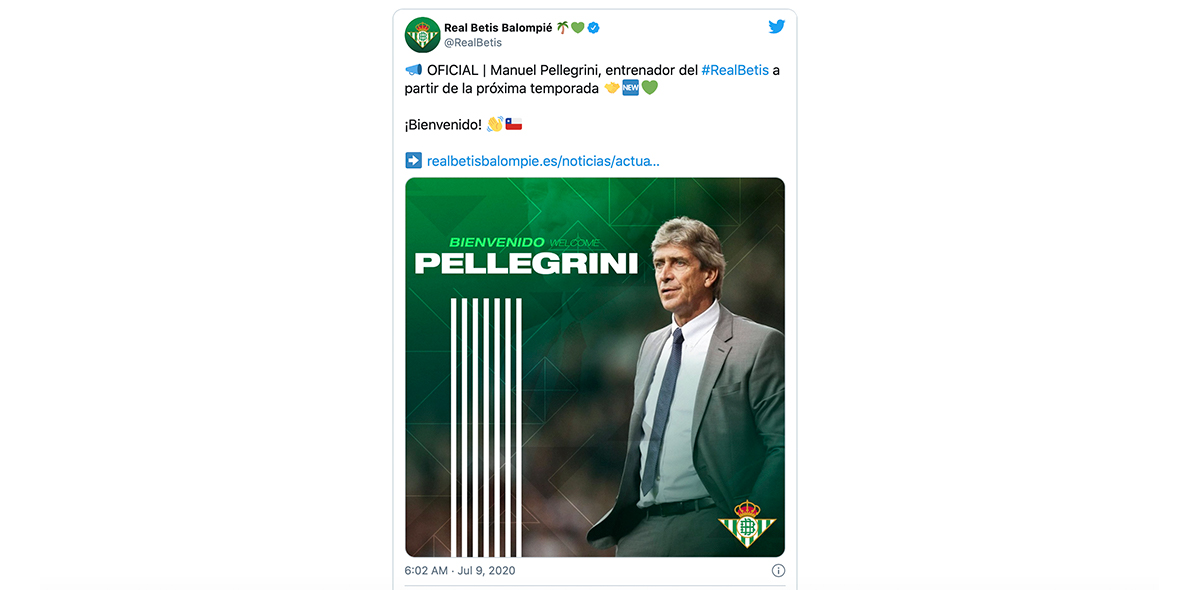The width and height of the screenshot is (1200, 590).
Task: Click the megaphone emoji before OFICIAL
Action: [x=413, y=70]
